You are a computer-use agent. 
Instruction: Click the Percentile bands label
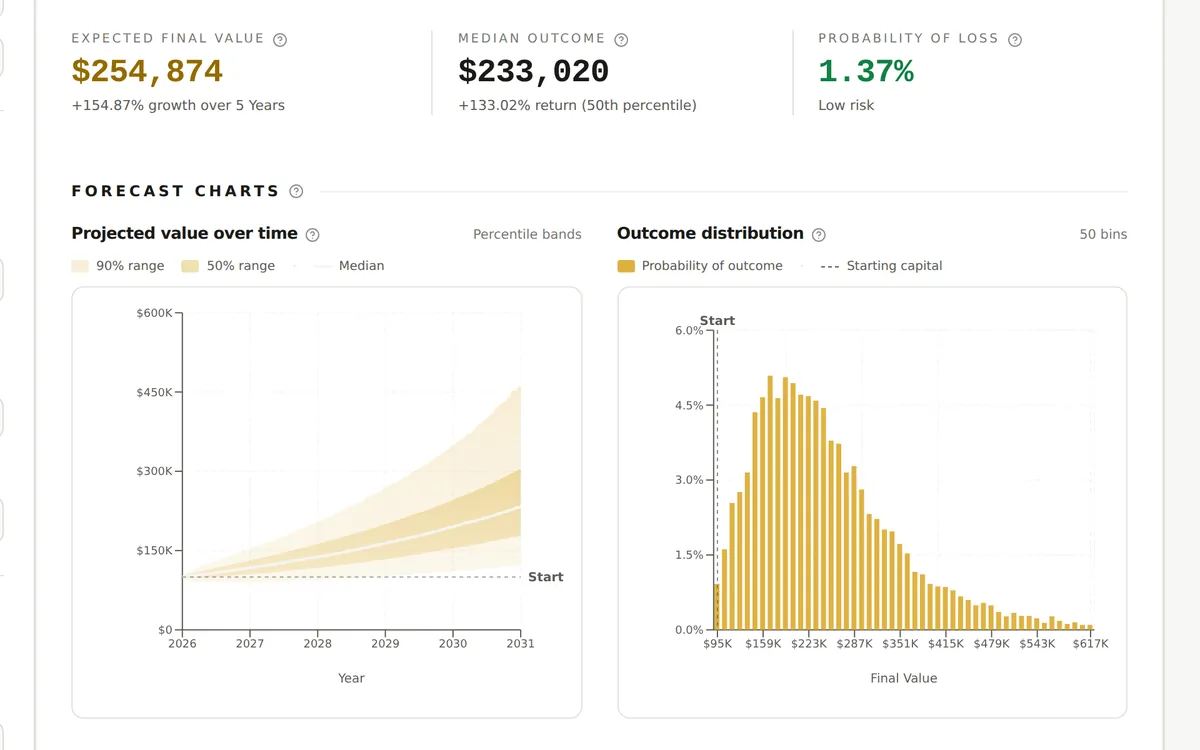(527, 234)
